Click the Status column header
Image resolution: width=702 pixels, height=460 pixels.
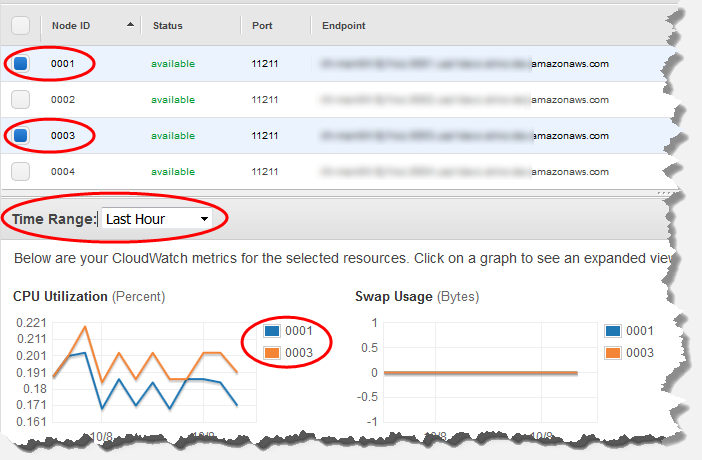167,25
